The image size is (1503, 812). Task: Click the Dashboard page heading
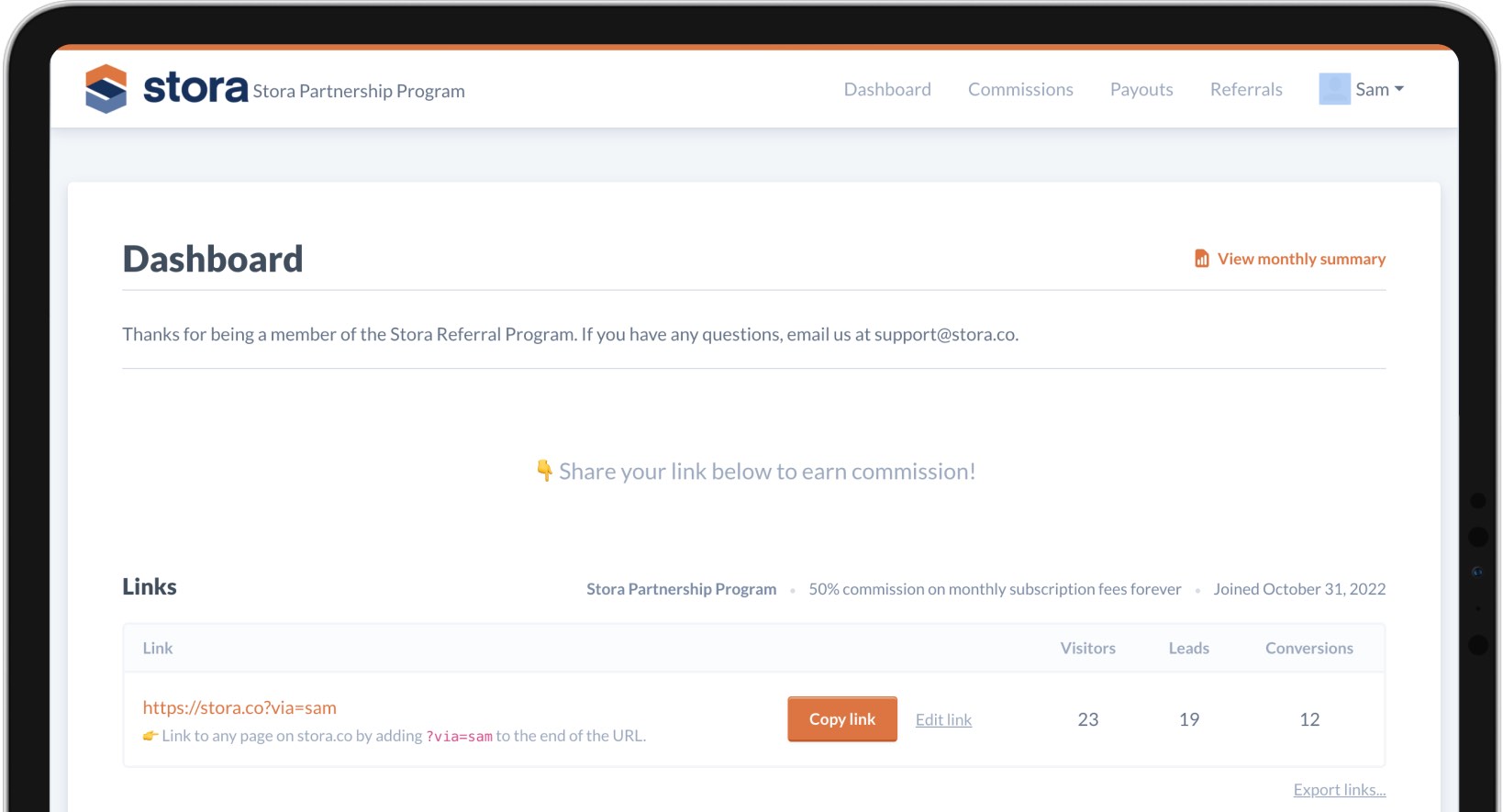213,260
